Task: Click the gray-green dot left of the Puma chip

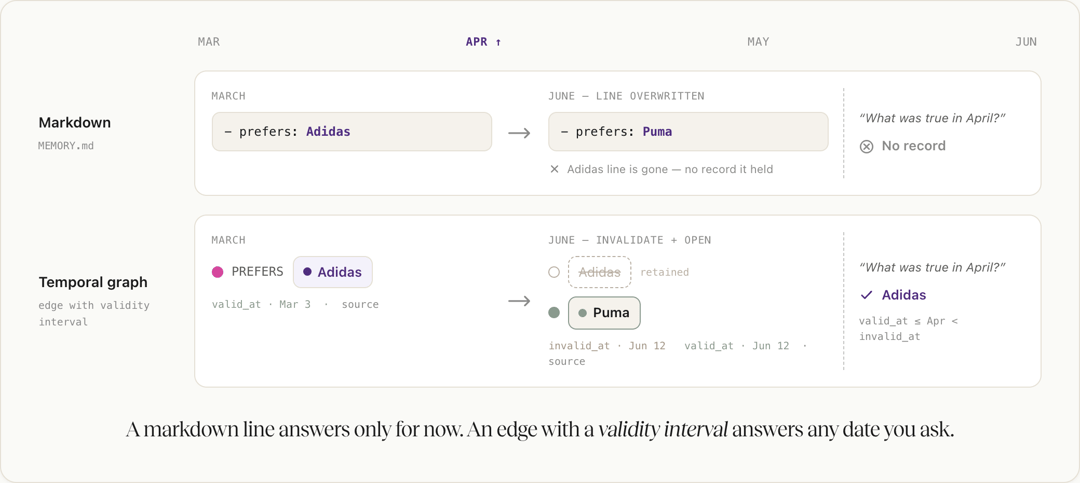Action: point(554,313)
